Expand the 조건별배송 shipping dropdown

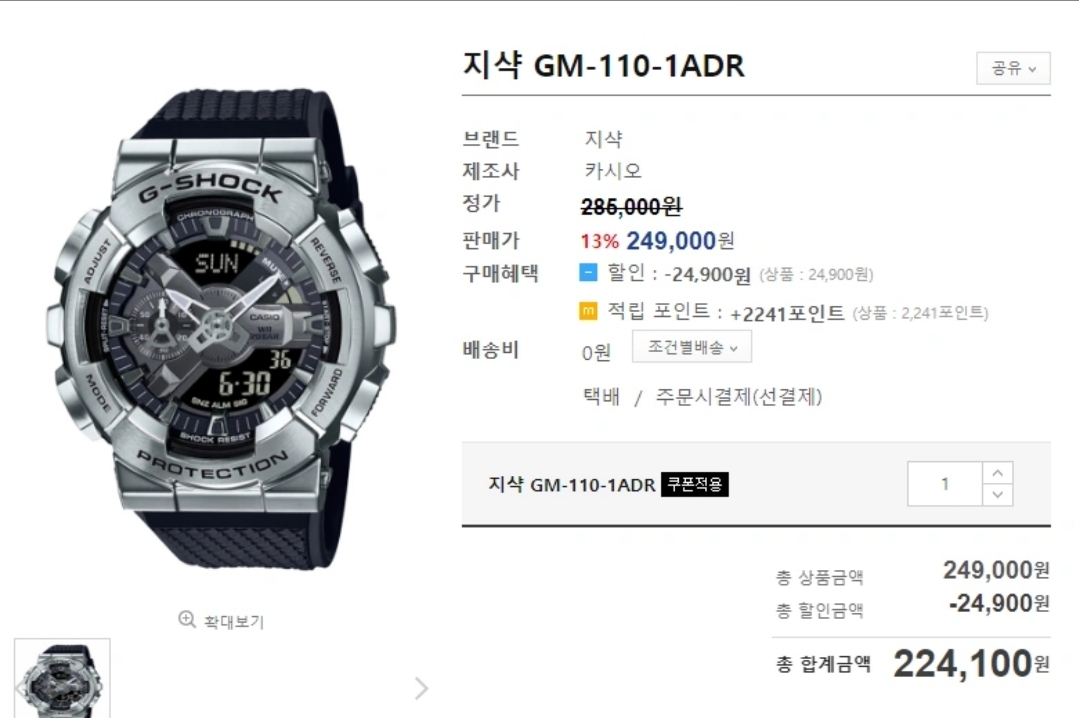tap(692, 347)
